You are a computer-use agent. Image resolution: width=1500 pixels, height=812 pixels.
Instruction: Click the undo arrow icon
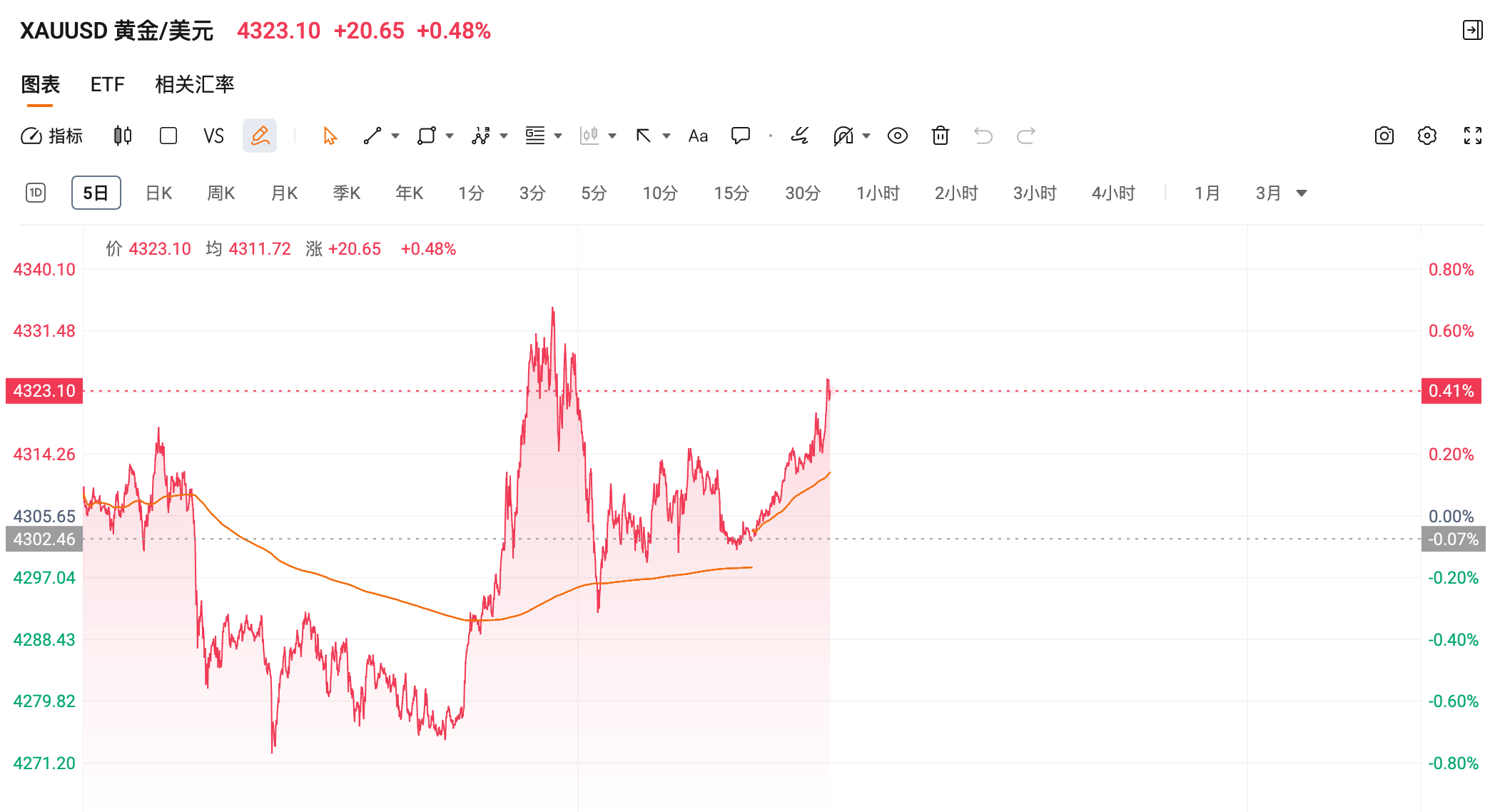(983, 136)
